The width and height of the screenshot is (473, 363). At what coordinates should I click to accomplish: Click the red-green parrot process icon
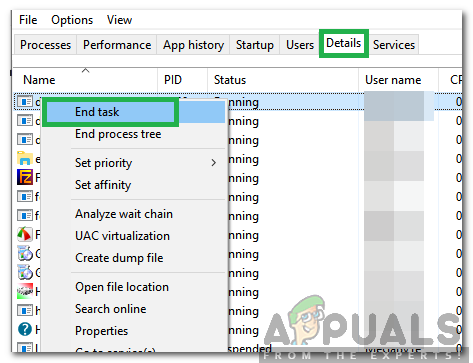coord(25,234)
